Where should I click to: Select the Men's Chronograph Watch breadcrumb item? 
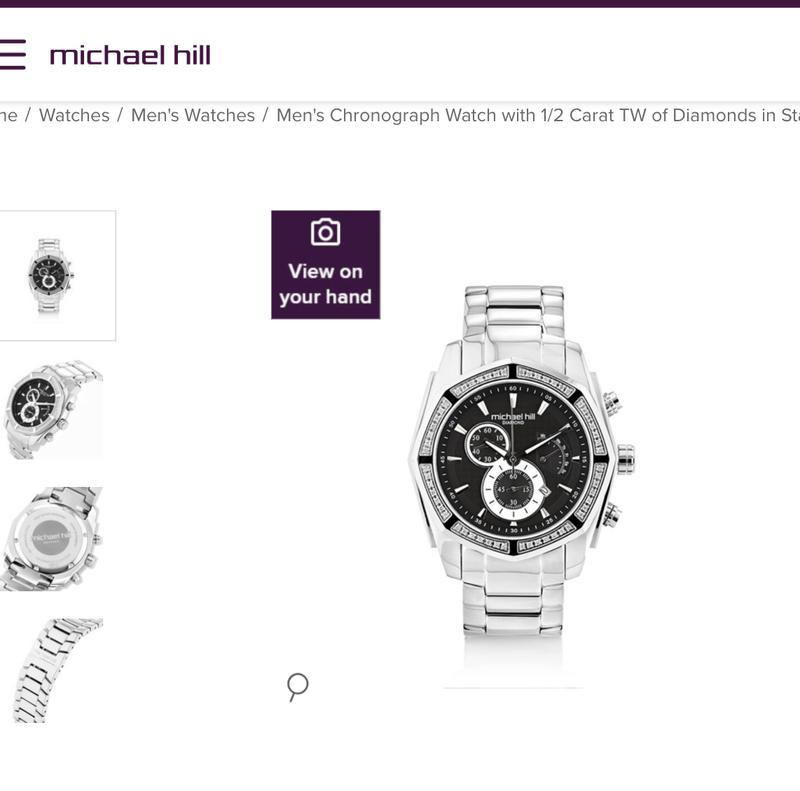(538, 115)
